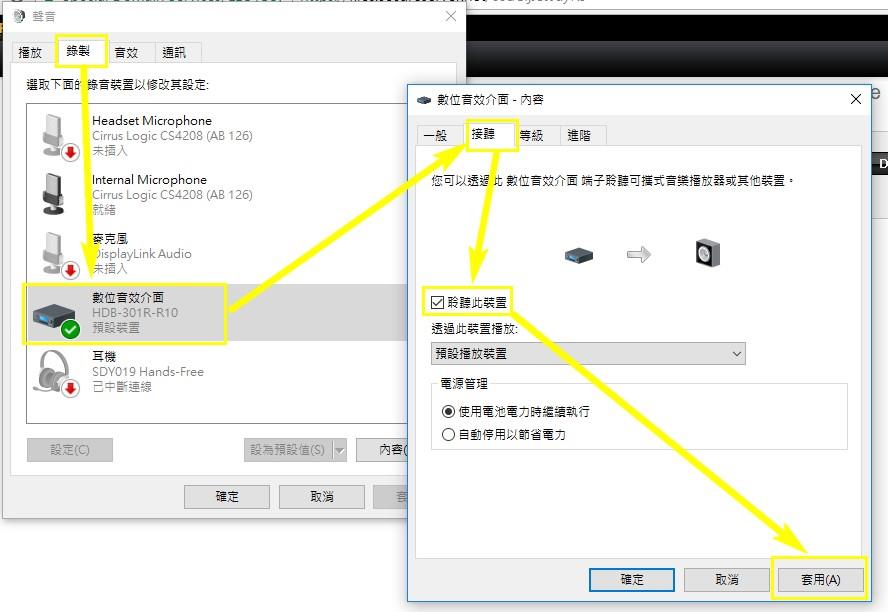Click the digital audio device icon in the Listen diagram

[x=579, y=255]
